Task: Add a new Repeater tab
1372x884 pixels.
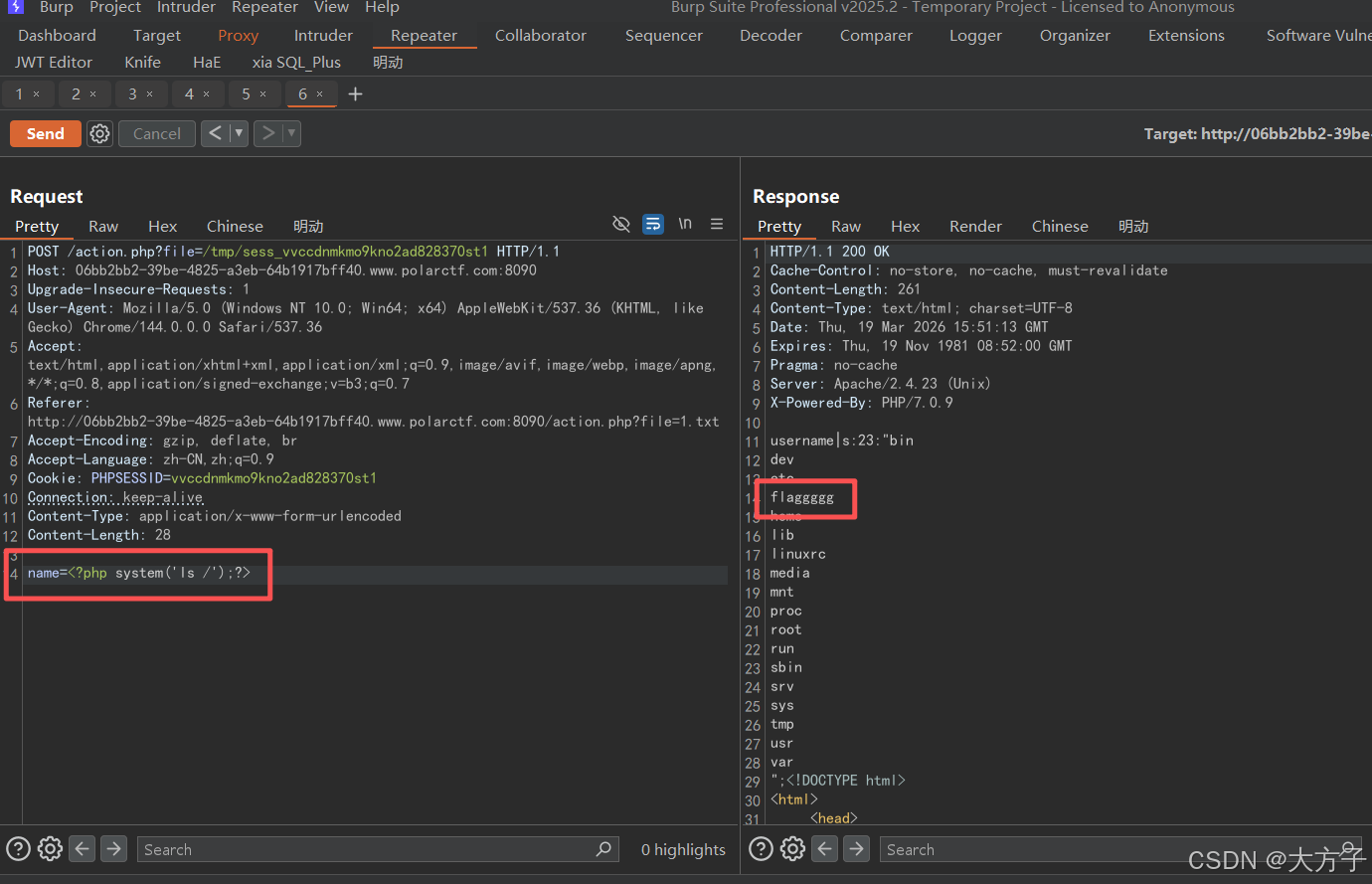Action: (x=355, y=93)
